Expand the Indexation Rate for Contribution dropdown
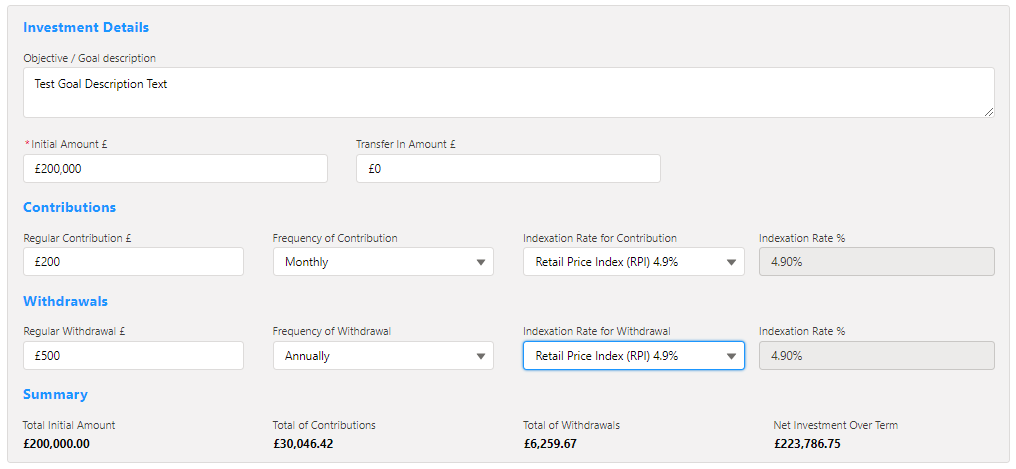 pos(633,262)
